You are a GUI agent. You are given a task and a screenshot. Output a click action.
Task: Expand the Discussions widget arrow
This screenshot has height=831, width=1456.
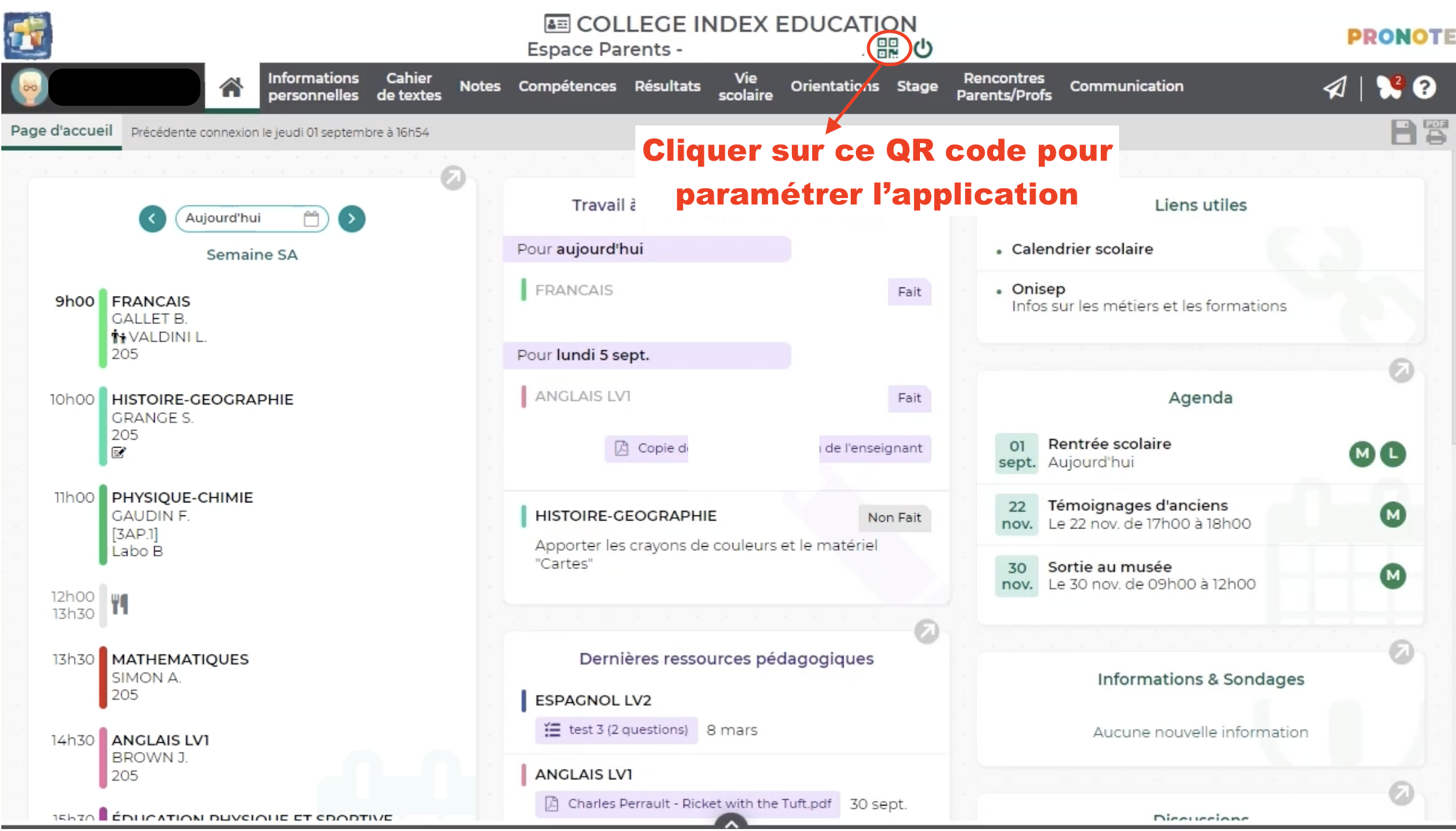(x=1401, y=793)
